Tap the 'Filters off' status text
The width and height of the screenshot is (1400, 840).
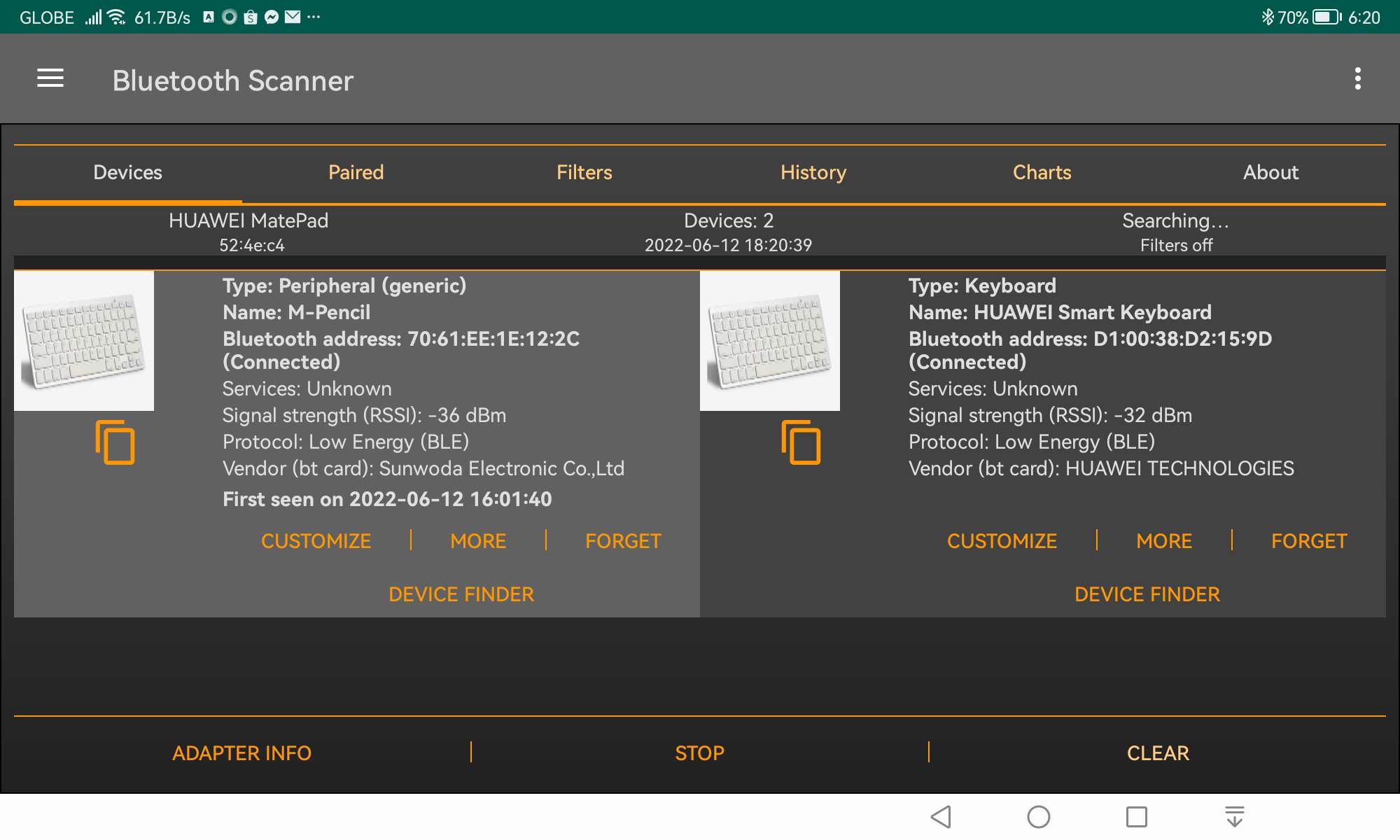point(1176,245)
